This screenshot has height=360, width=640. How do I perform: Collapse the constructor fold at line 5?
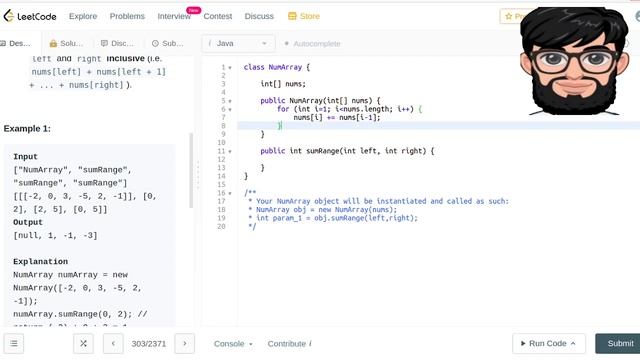point(230,101)
